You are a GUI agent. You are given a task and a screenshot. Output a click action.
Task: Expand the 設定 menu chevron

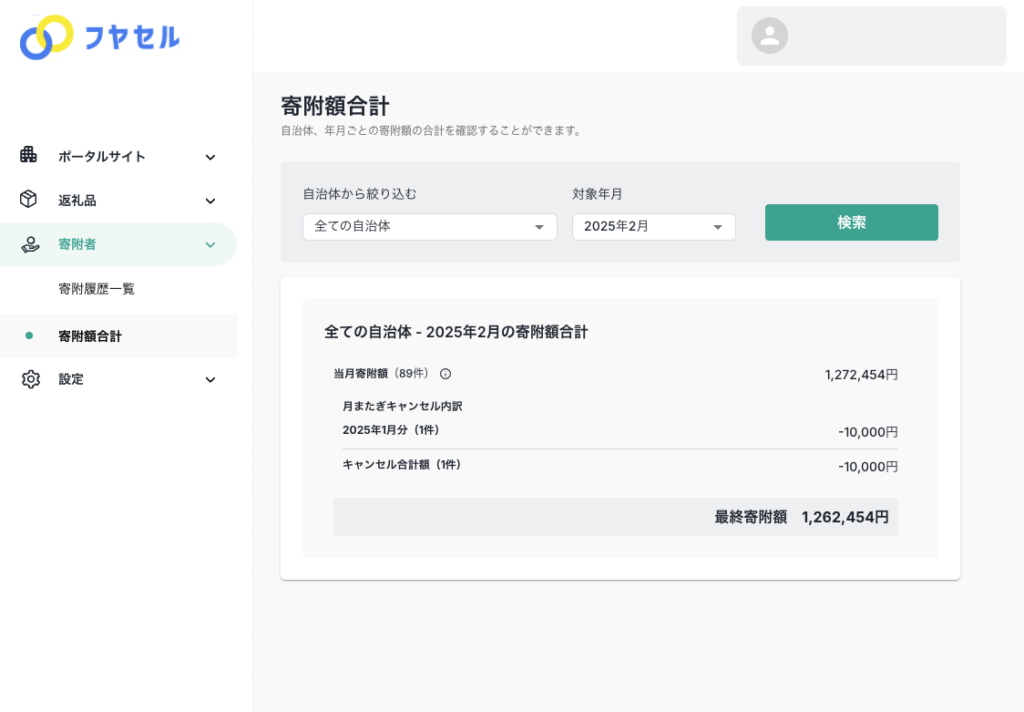click(x=210, y=380)
